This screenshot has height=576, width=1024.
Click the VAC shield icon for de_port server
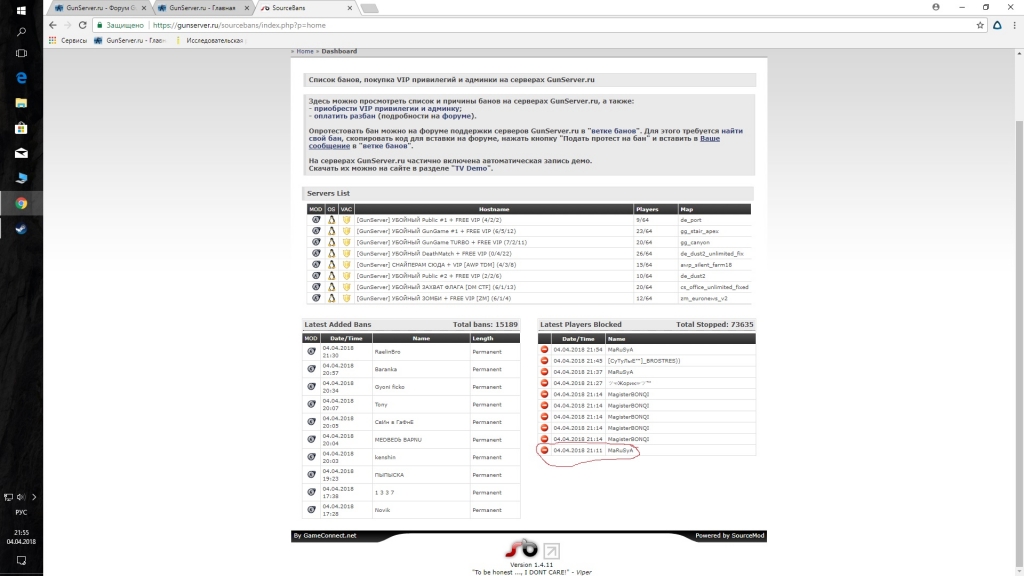click(x=347, y=219)
